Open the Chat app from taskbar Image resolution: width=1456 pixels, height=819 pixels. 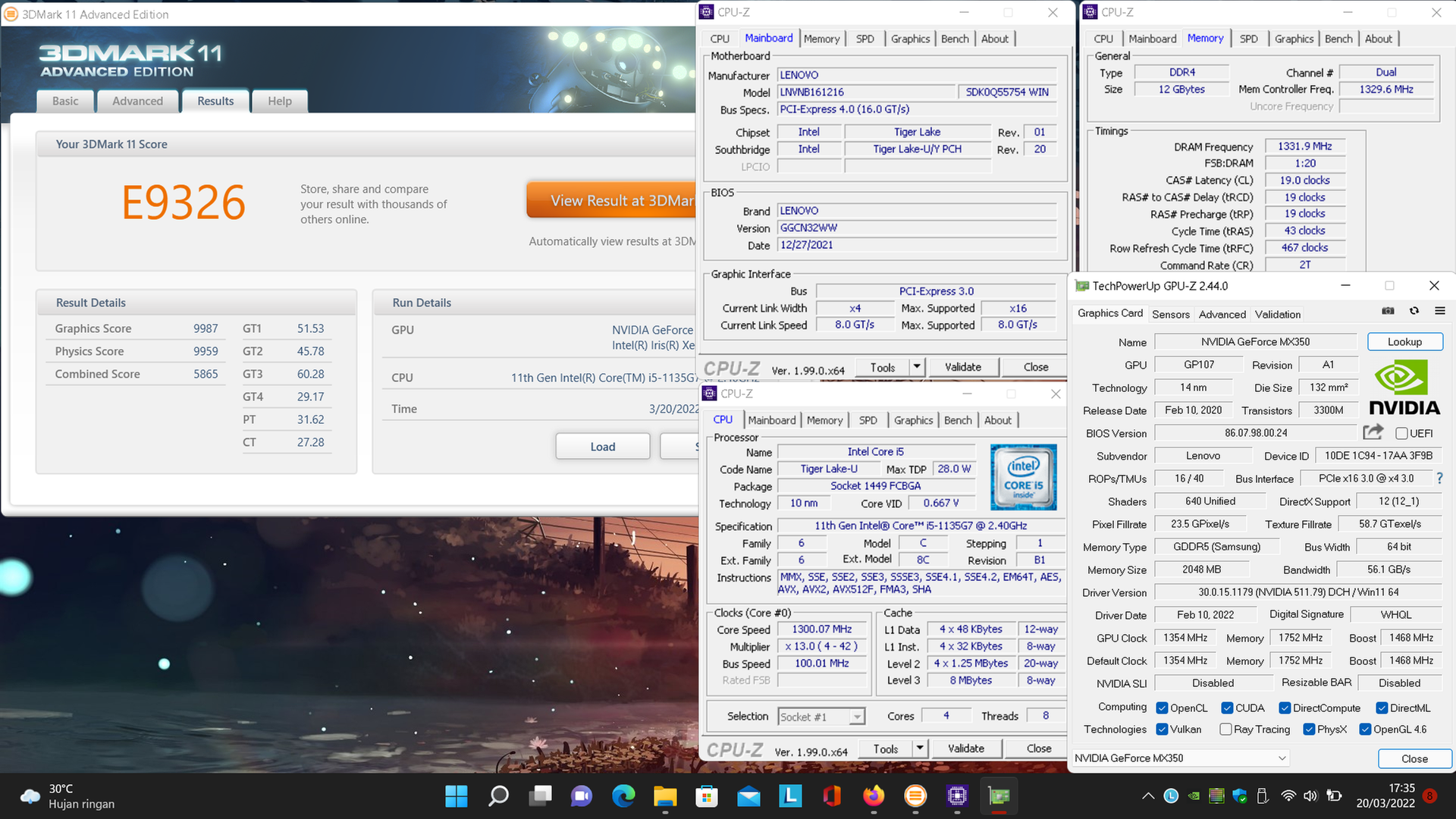click(x=582, y=795)
